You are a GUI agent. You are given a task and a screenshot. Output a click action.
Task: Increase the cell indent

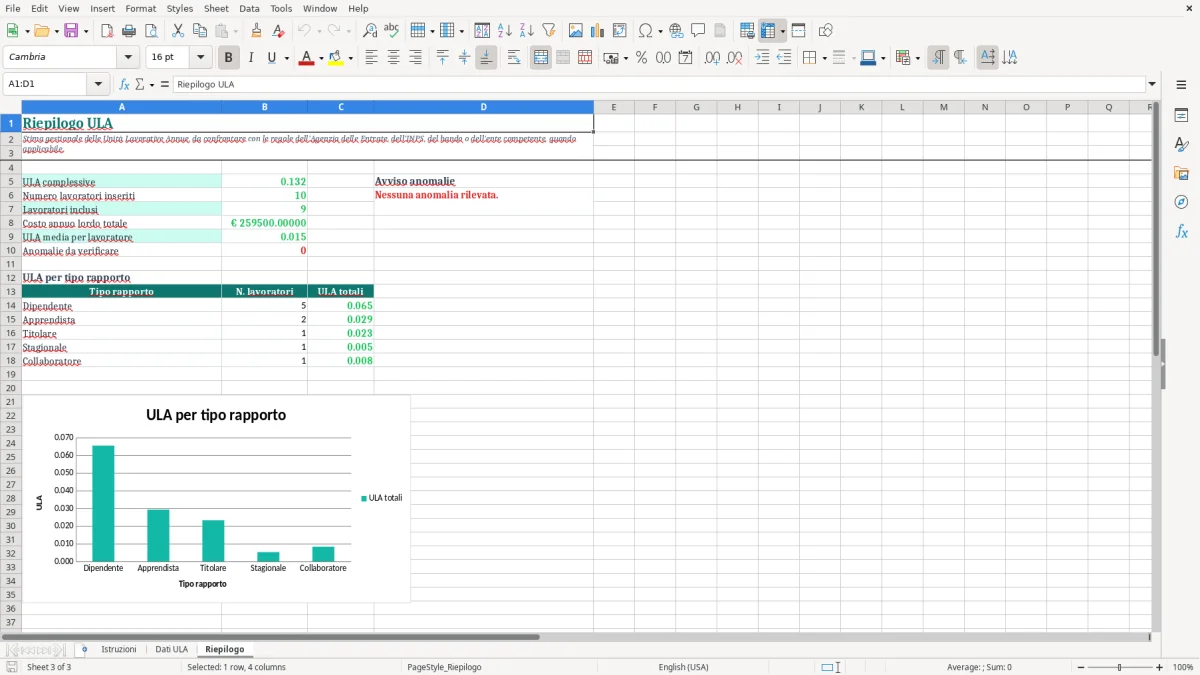click(762, 58)
